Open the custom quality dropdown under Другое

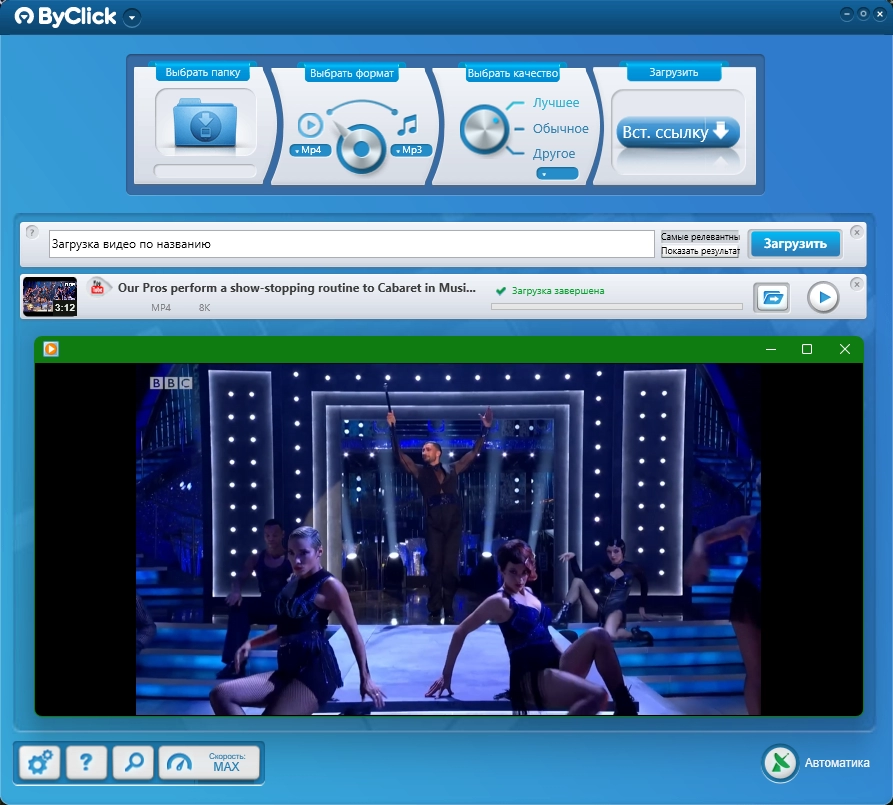click(557, 173)
